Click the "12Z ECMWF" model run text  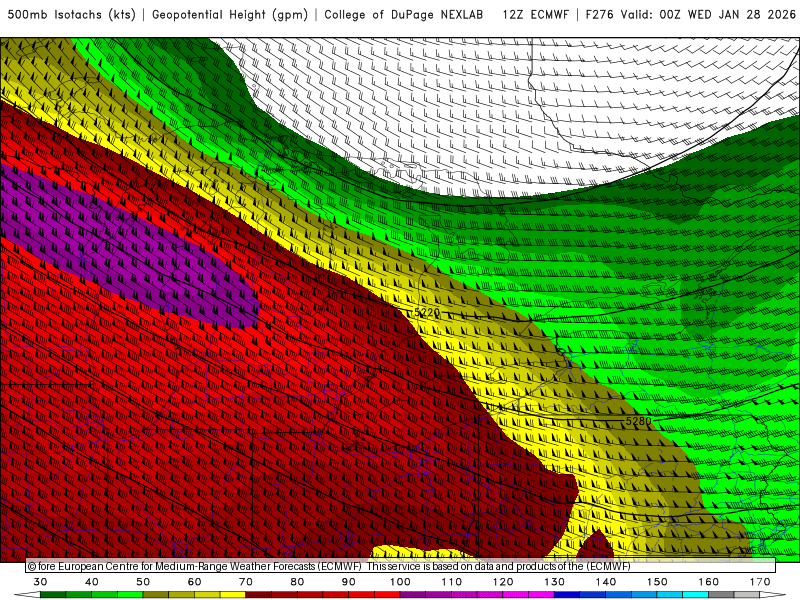pos(535,15)
